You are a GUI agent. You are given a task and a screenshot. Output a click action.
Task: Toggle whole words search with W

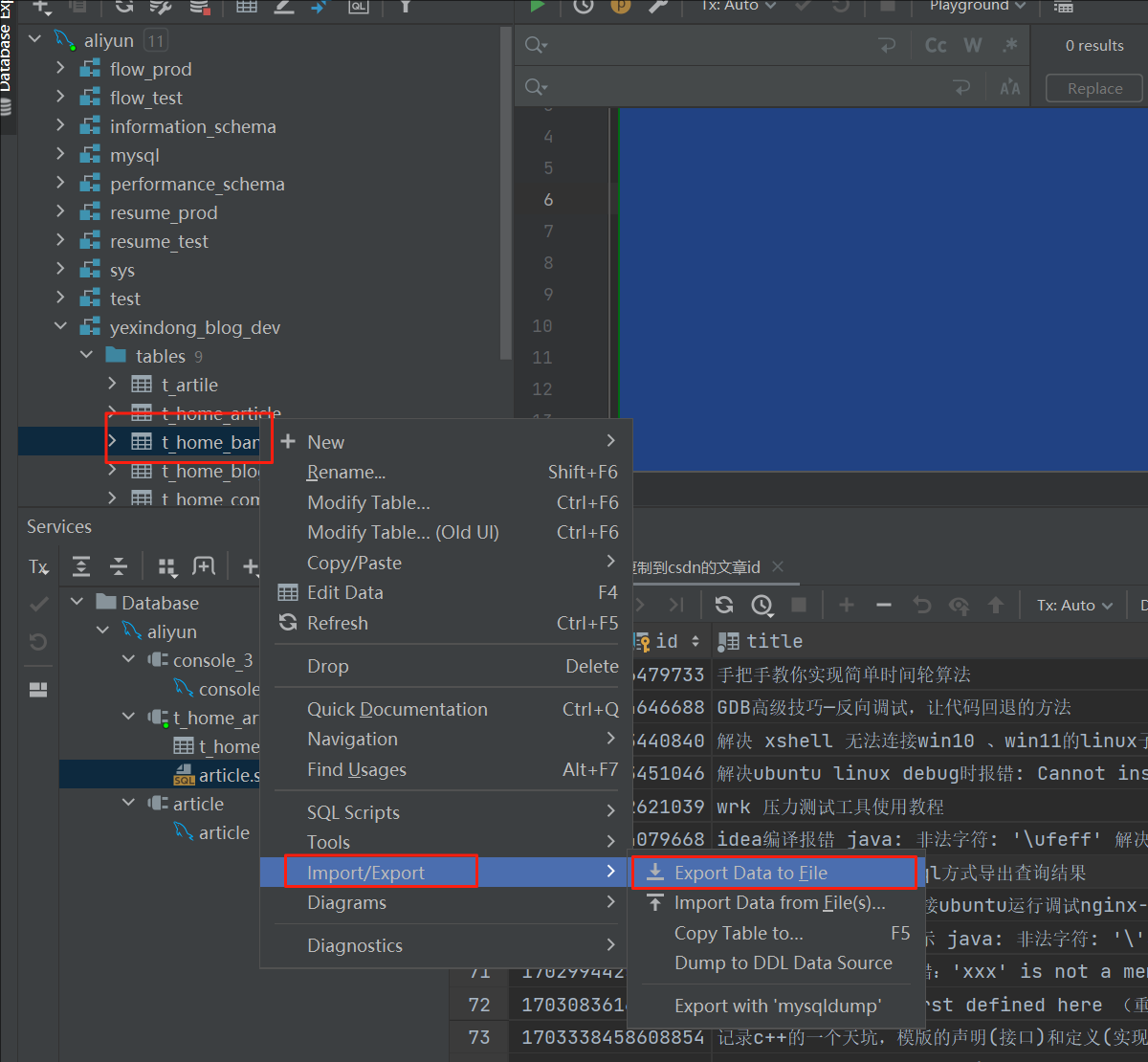972,44
